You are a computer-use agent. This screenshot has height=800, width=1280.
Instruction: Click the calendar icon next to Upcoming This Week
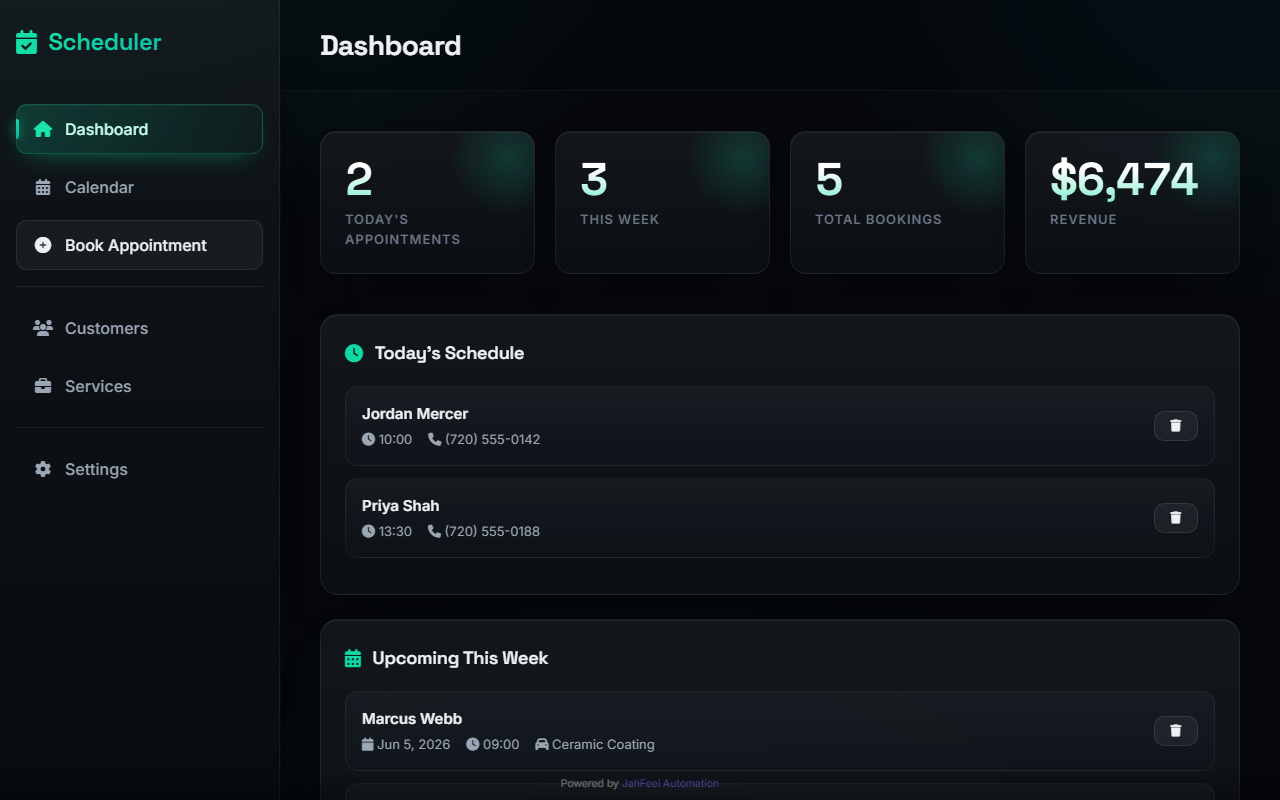click(x=353, y=658)
